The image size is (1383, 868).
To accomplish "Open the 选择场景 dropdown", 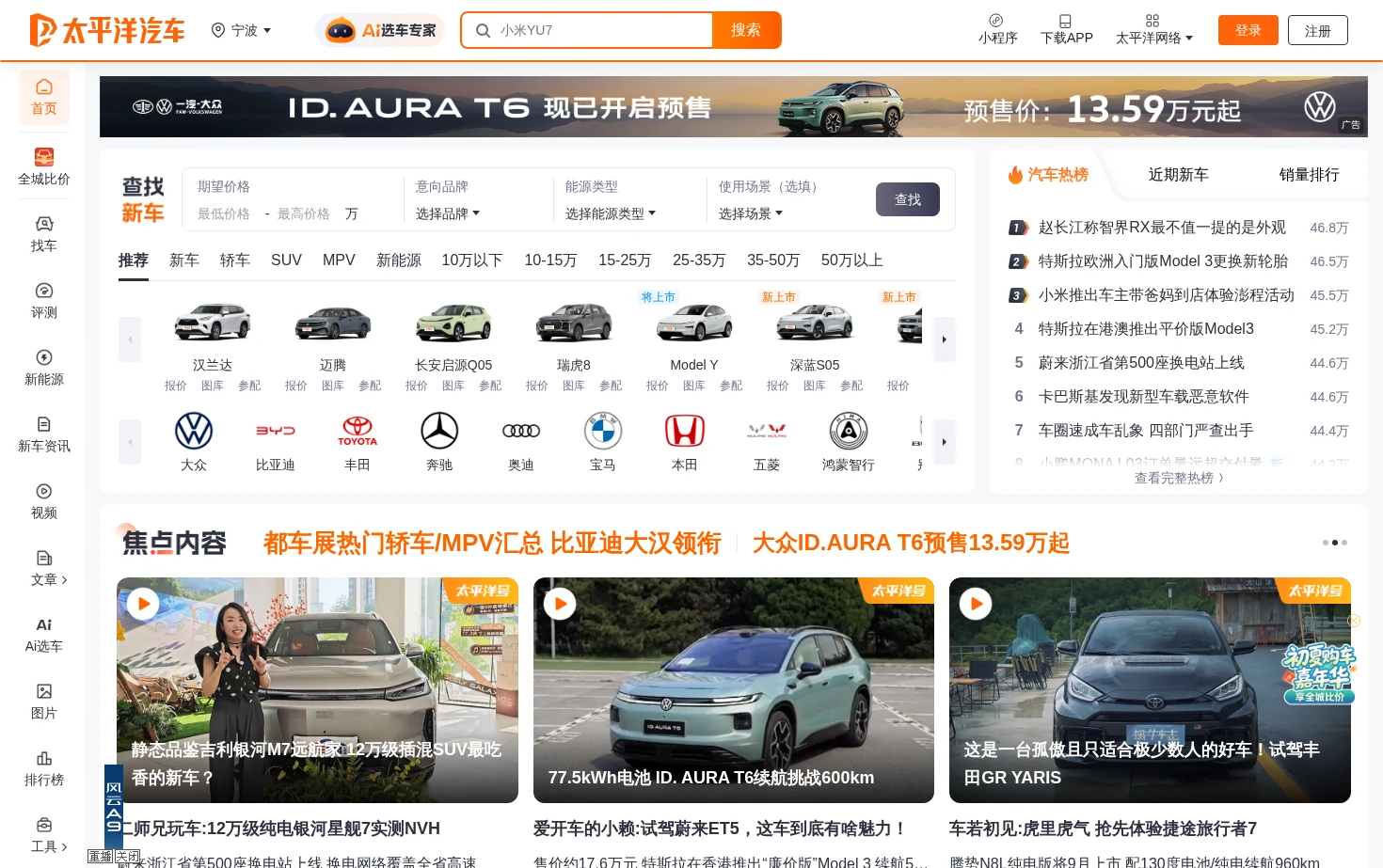I will (751, 213).
